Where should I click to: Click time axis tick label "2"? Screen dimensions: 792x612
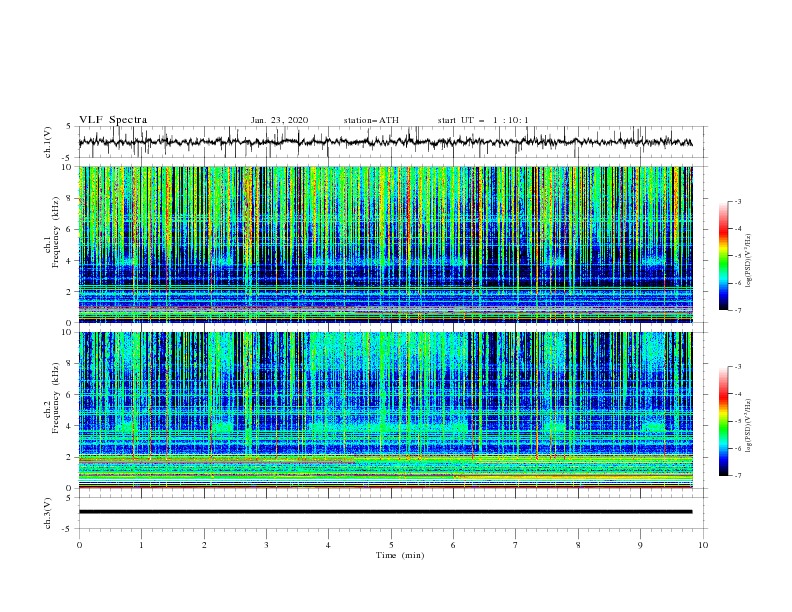(x=204, y=545)
